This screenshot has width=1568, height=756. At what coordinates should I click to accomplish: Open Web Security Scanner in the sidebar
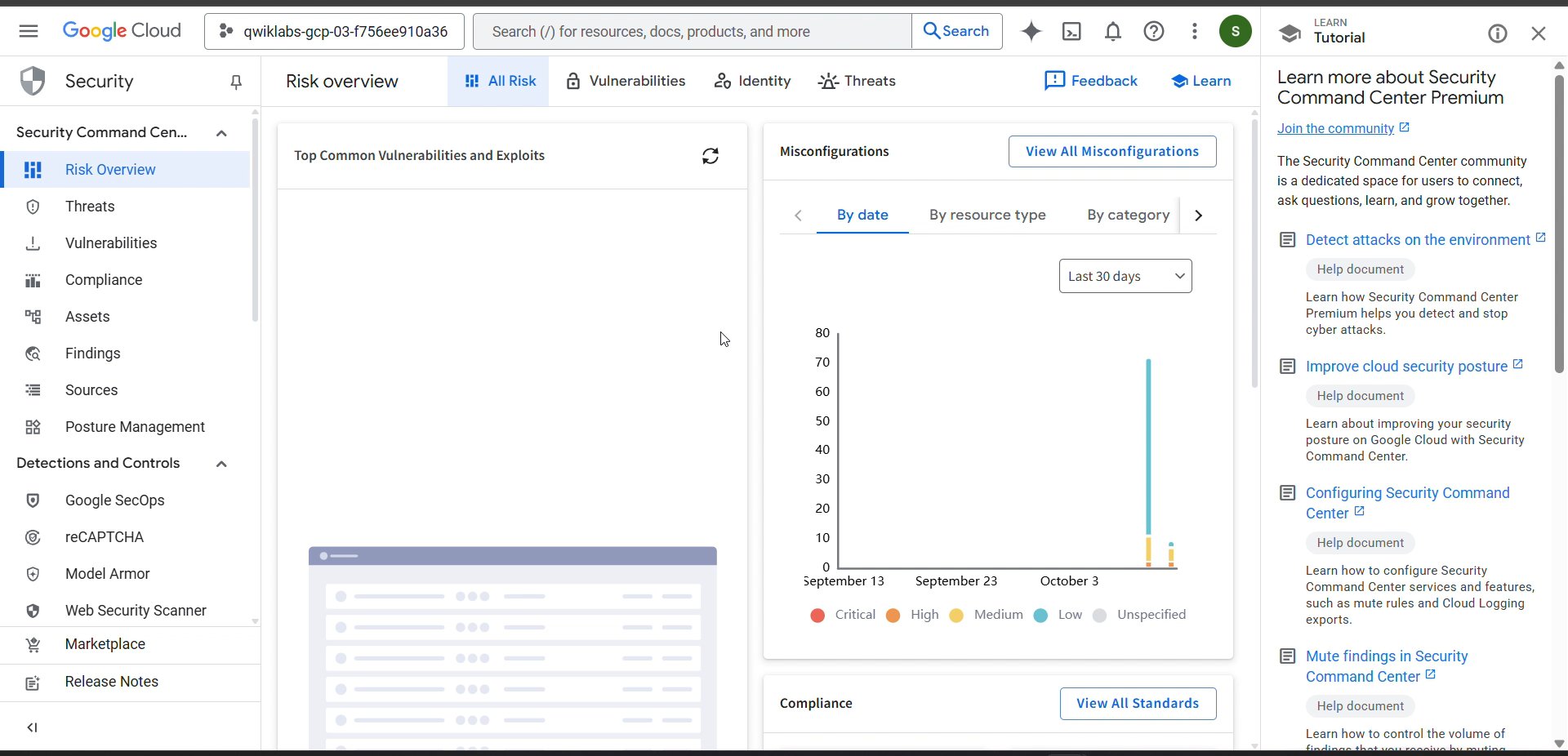pos(127,611)
